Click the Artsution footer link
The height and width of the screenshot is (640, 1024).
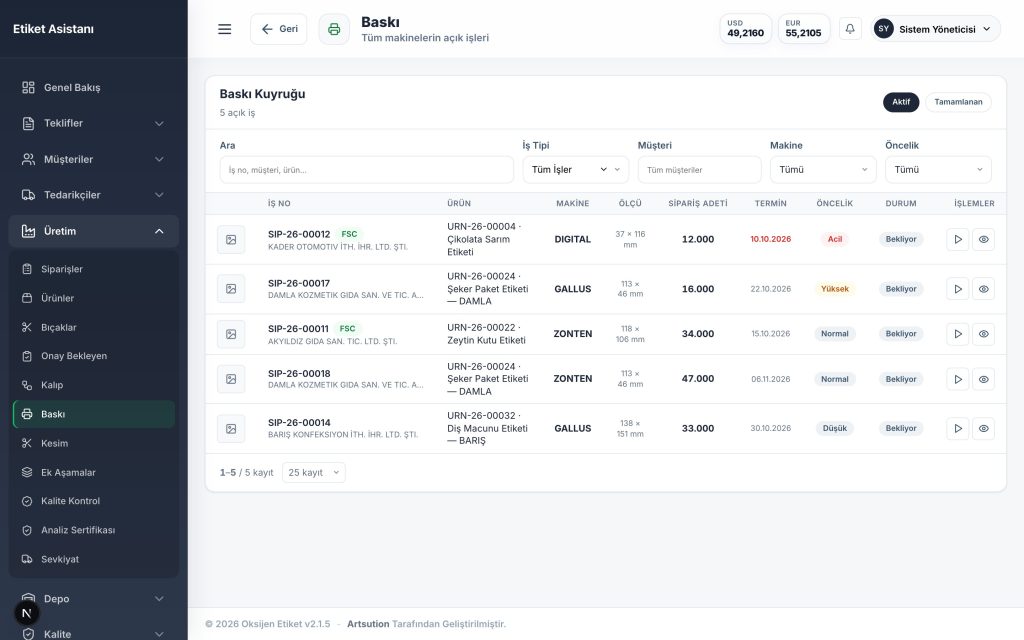click(x=368, y=624)
